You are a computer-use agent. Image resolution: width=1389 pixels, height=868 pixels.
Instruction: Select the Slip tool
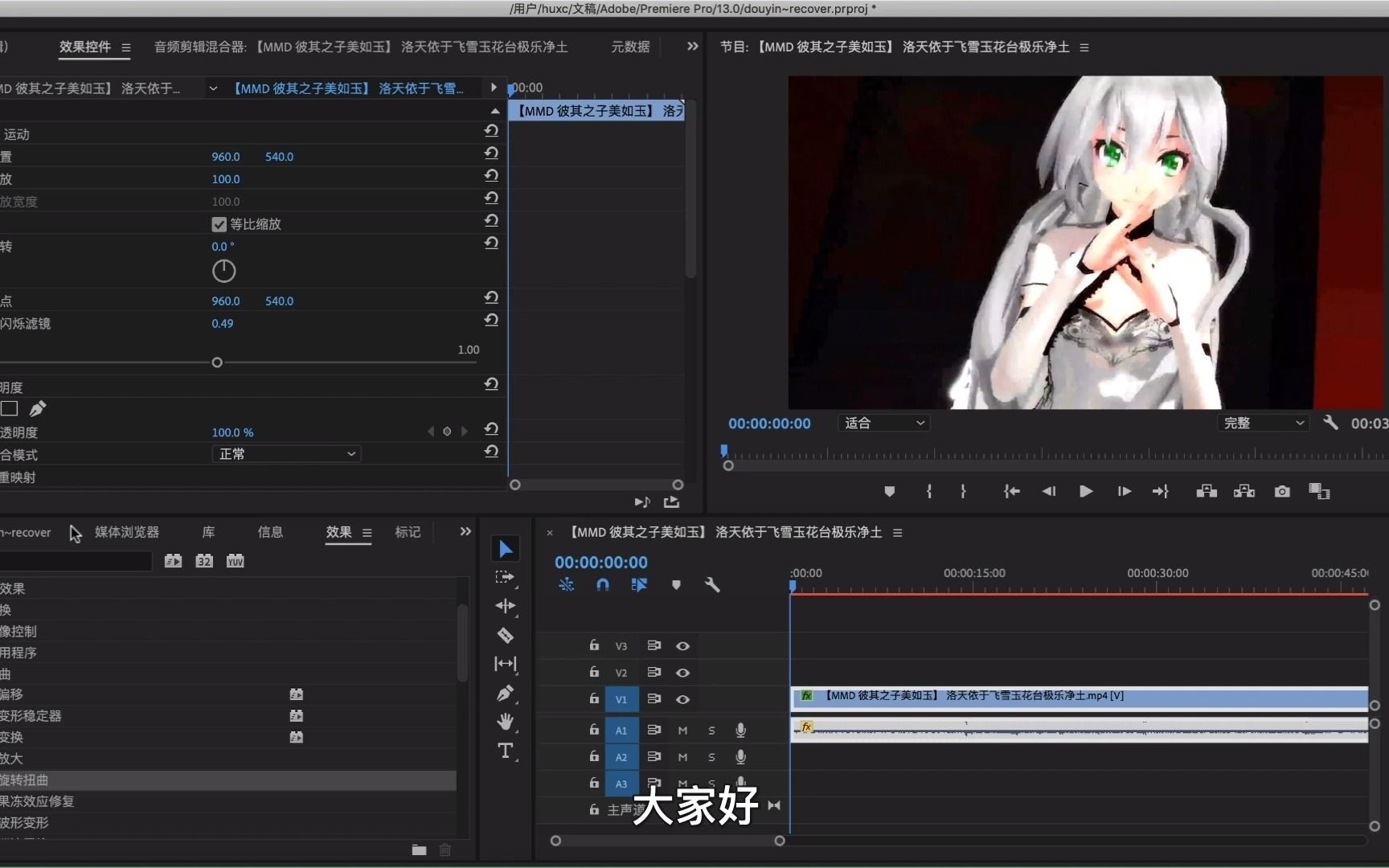pos(506,663)
